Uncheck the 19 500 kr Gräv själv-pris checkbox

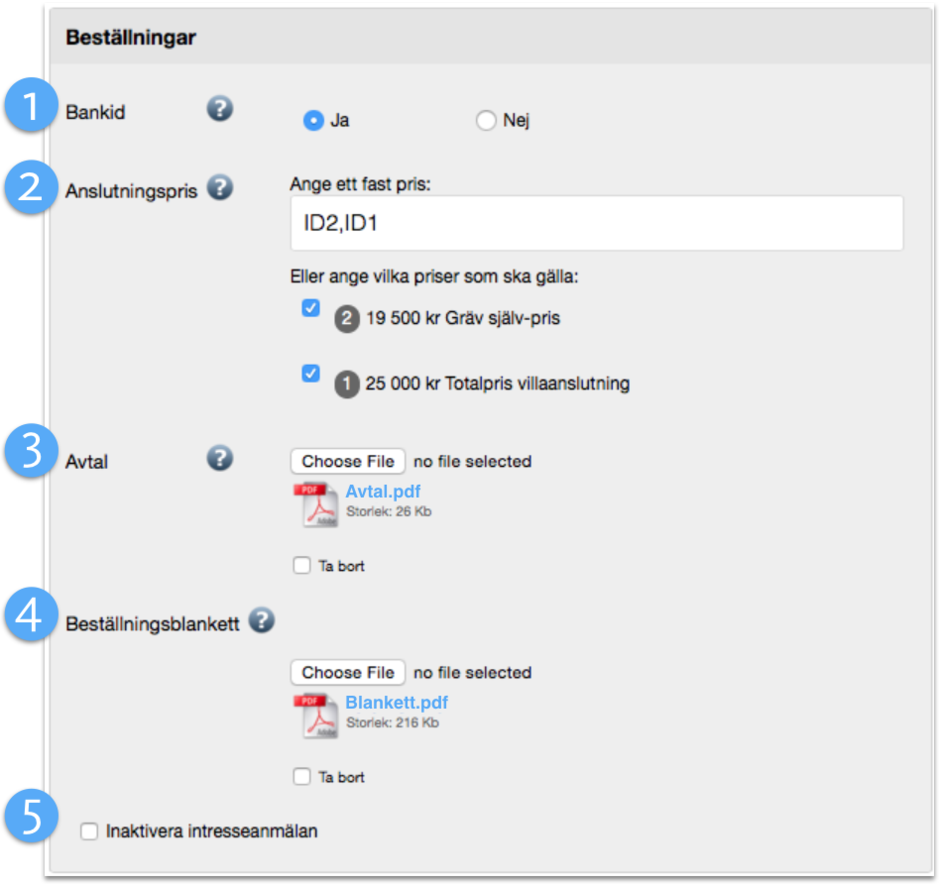coord(310,309)
